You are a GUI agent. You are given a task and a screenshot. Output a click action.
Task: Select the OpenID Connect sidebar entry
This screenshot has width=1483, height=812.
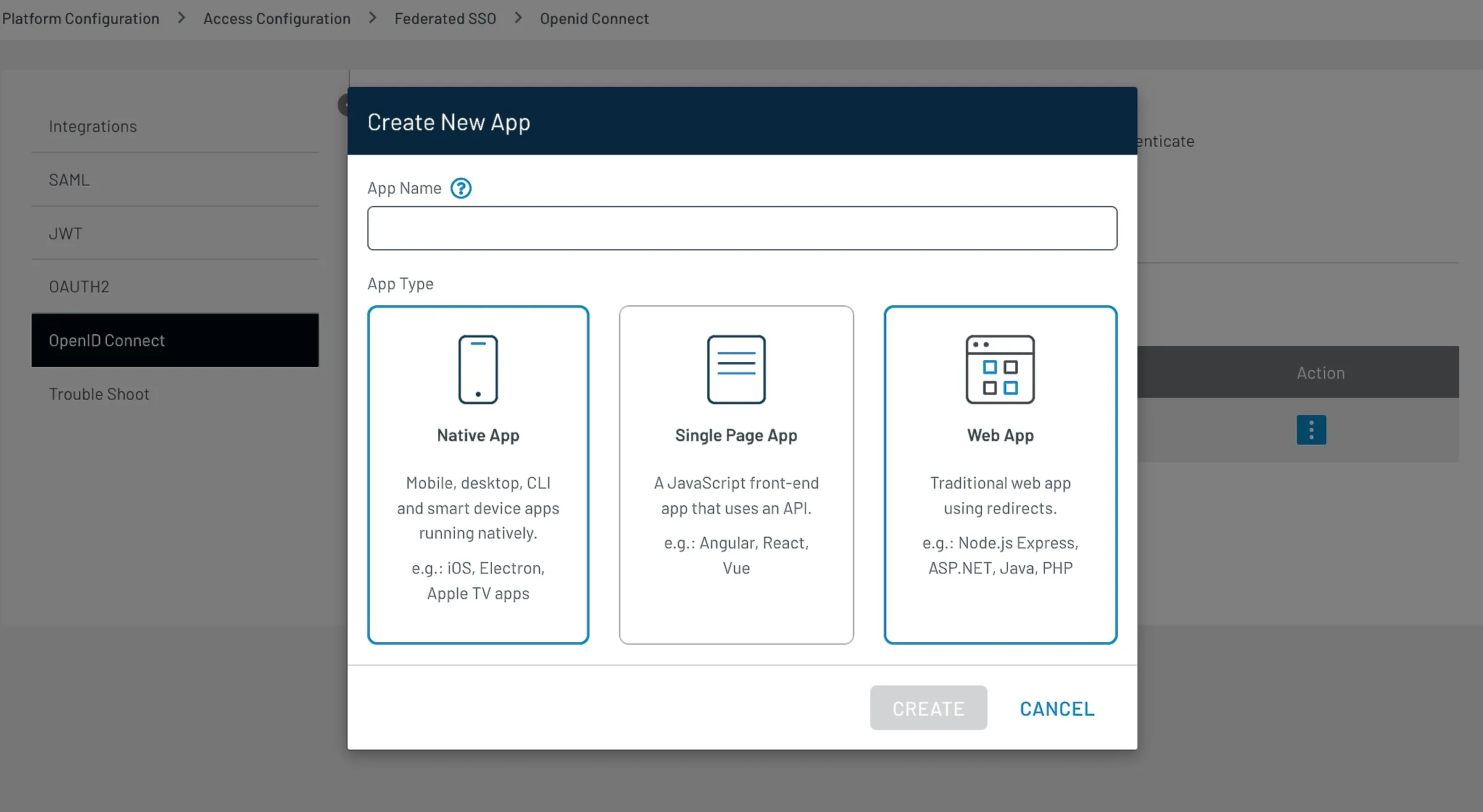[x=107, y=340]
